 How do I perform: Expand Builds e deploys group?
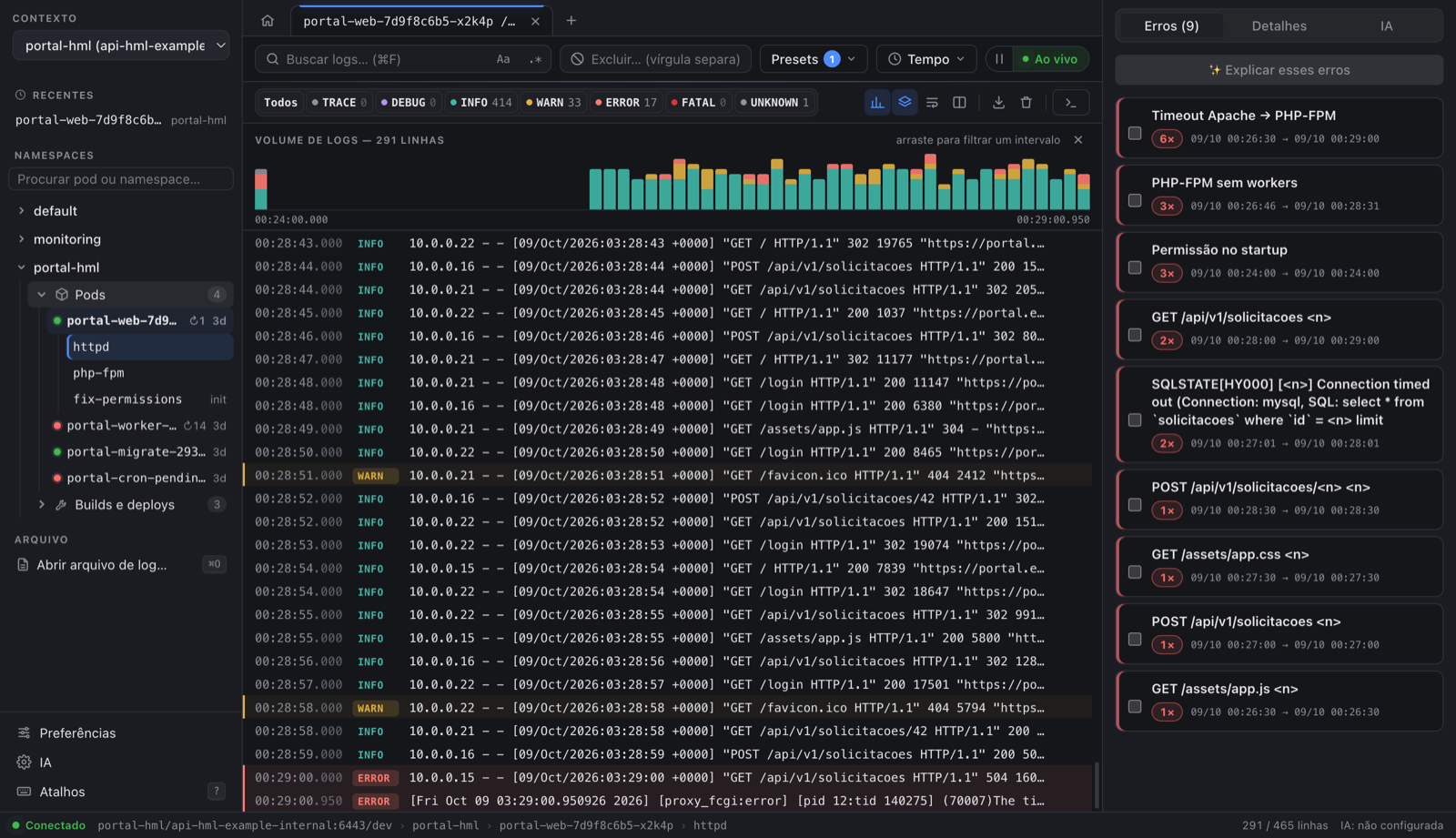pyautogui.click(x=42, y=505)
